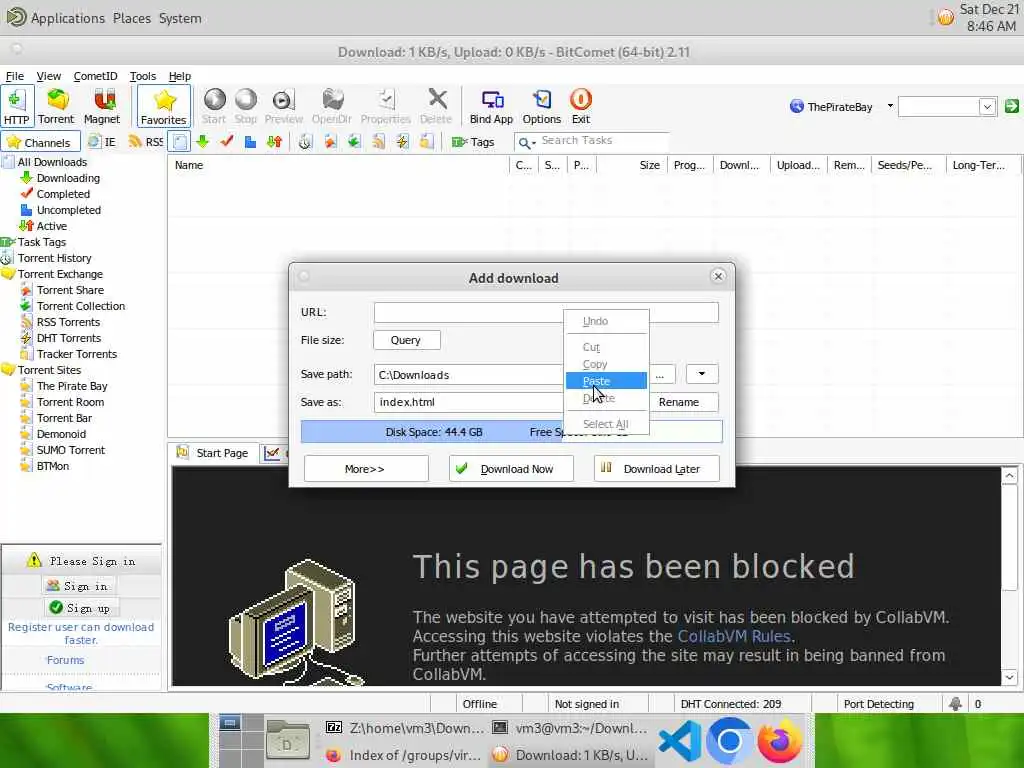Click DHT Connected: 209 in status bar
Screen dimensions: 1024x768
[x=731, y=704]
